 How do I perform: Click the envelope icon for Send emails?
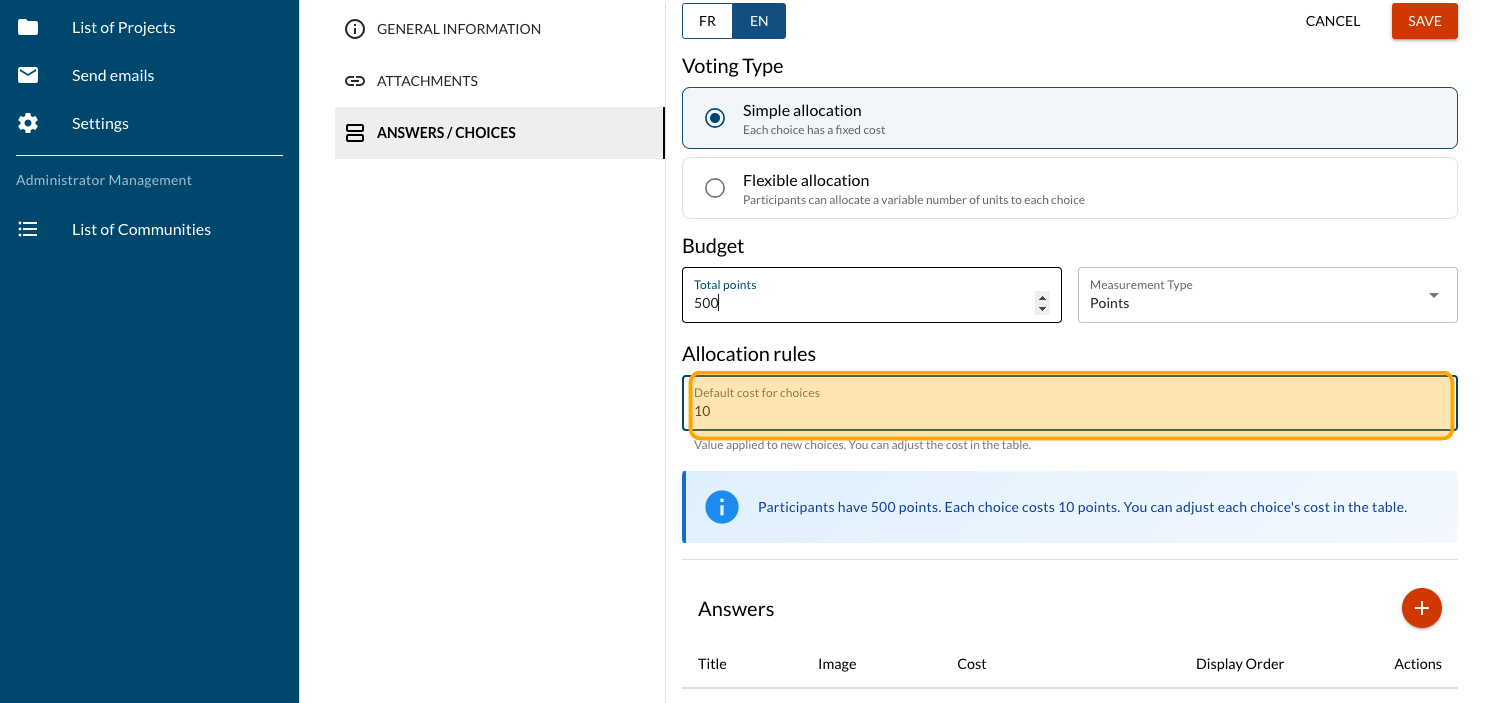click(28, 75)
